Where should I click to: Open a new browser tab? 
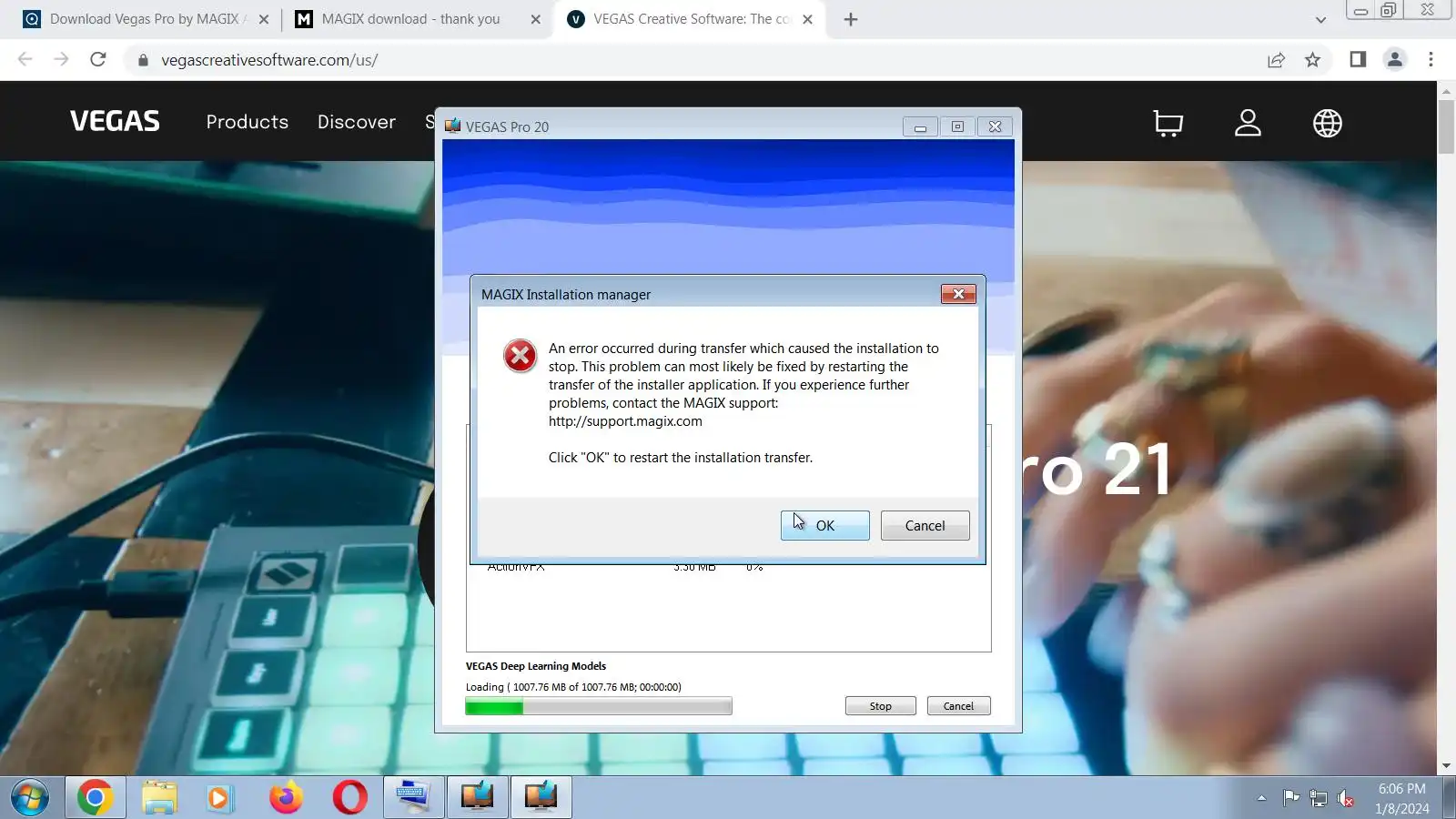(x=851, y=19)
